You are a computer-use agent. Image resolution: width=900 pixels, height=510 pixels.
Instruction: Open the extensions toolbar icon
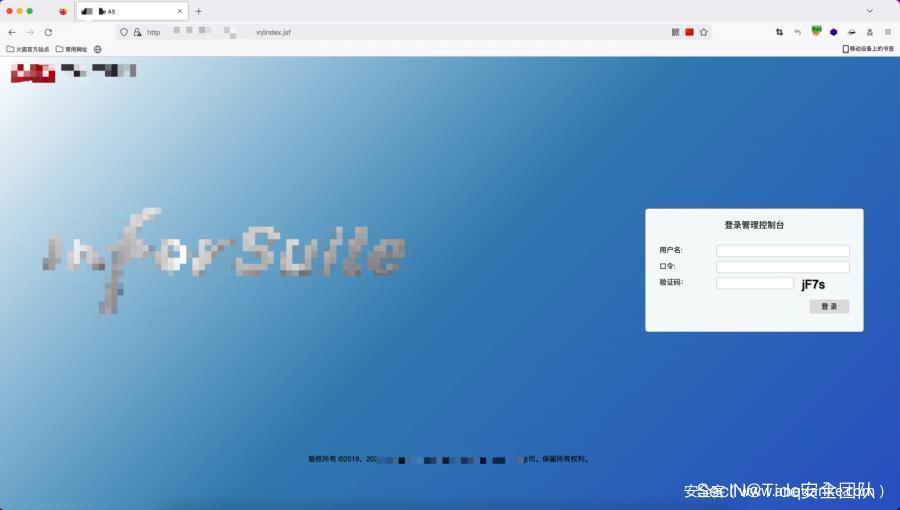click(870, 32)
